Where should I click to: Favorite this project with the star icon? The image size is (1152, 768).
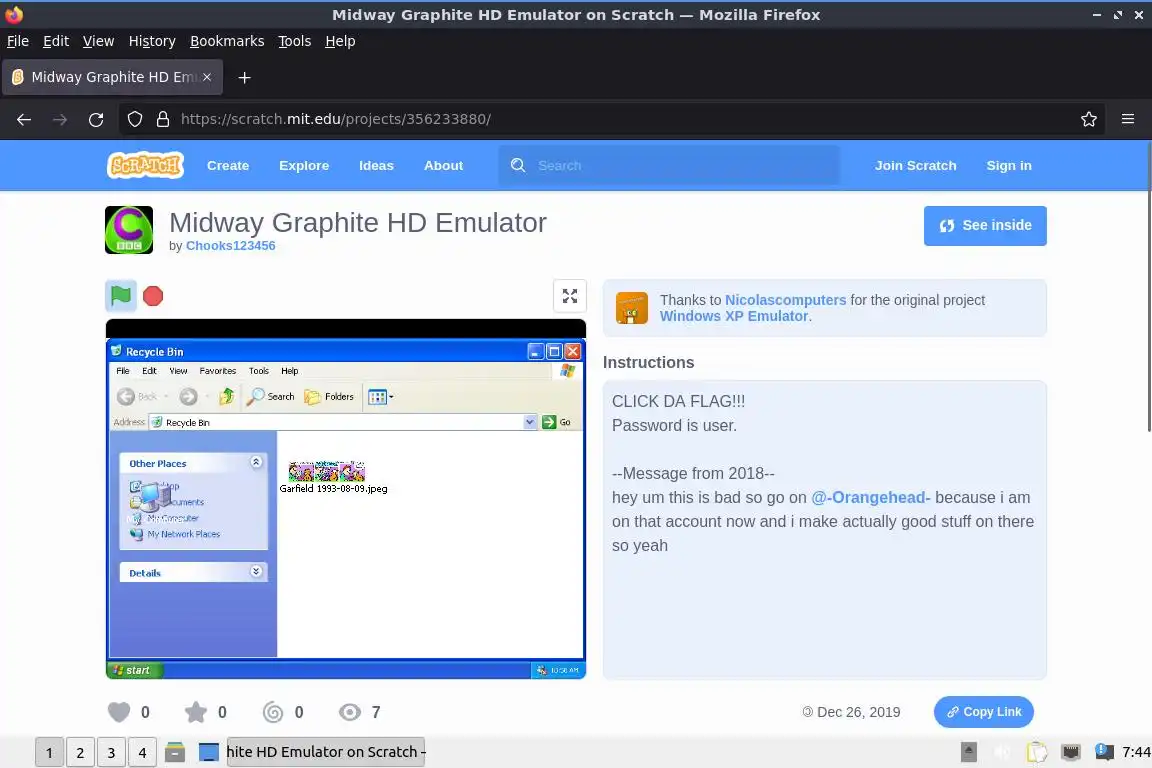pos(195,712)
